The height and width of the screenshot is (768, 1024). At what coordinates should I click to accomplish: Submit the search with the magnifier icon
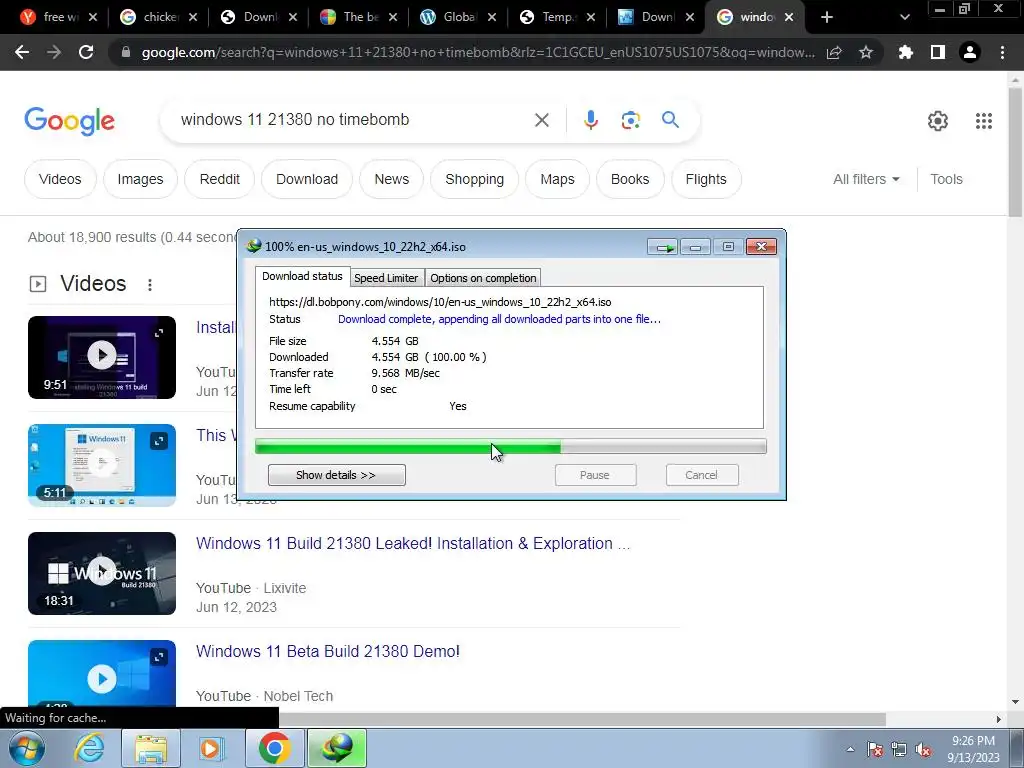(x=670, y=120)
